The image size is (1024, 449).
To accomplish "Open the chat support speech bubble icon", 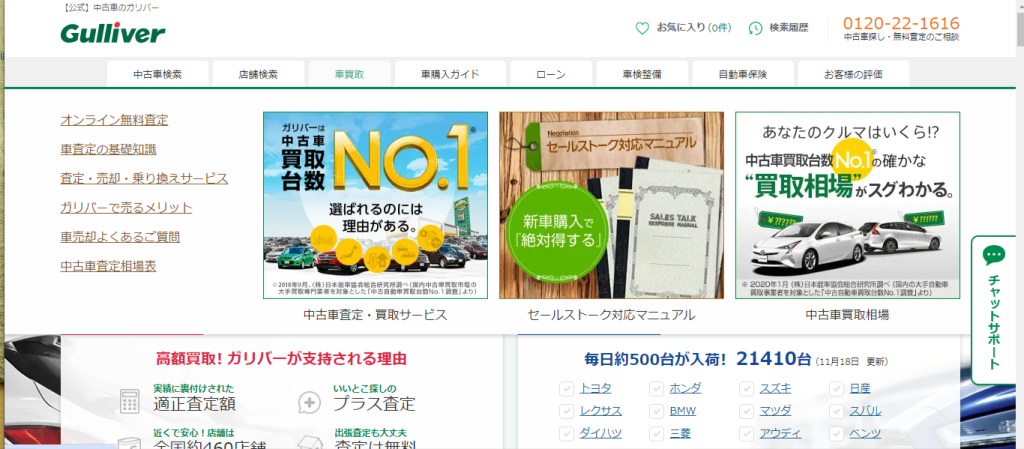I will click(x=993, y=255).
